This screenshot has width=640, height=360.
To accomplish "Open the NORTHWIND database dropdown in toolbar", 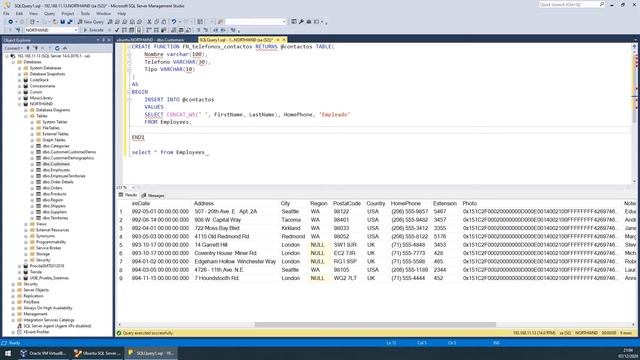I will pos(76,30).
